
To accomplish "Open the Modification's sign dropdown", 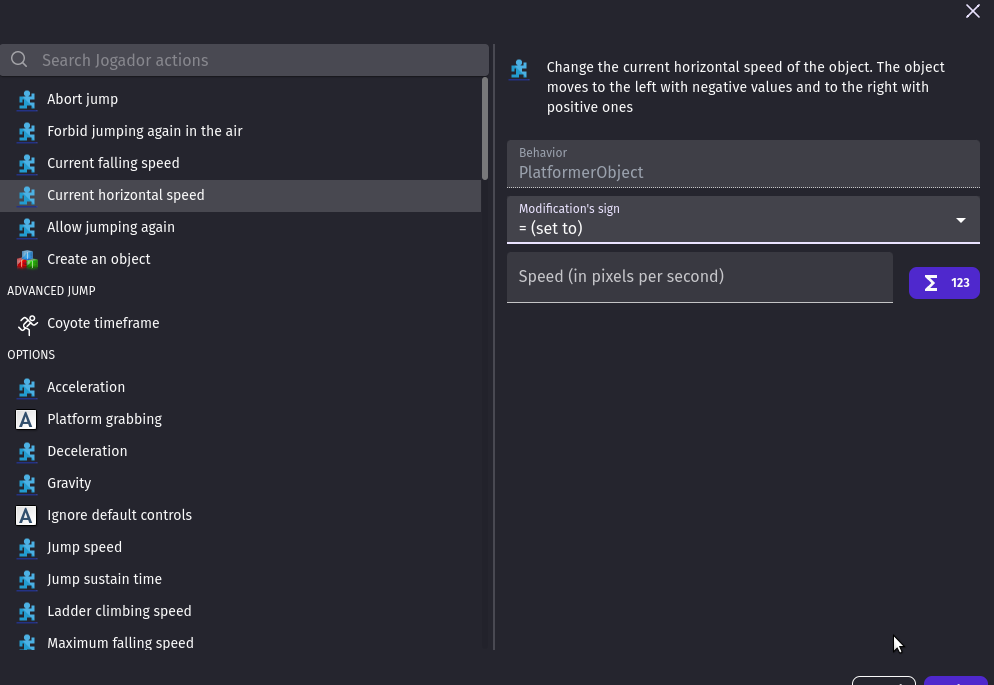I will [742, 220].
